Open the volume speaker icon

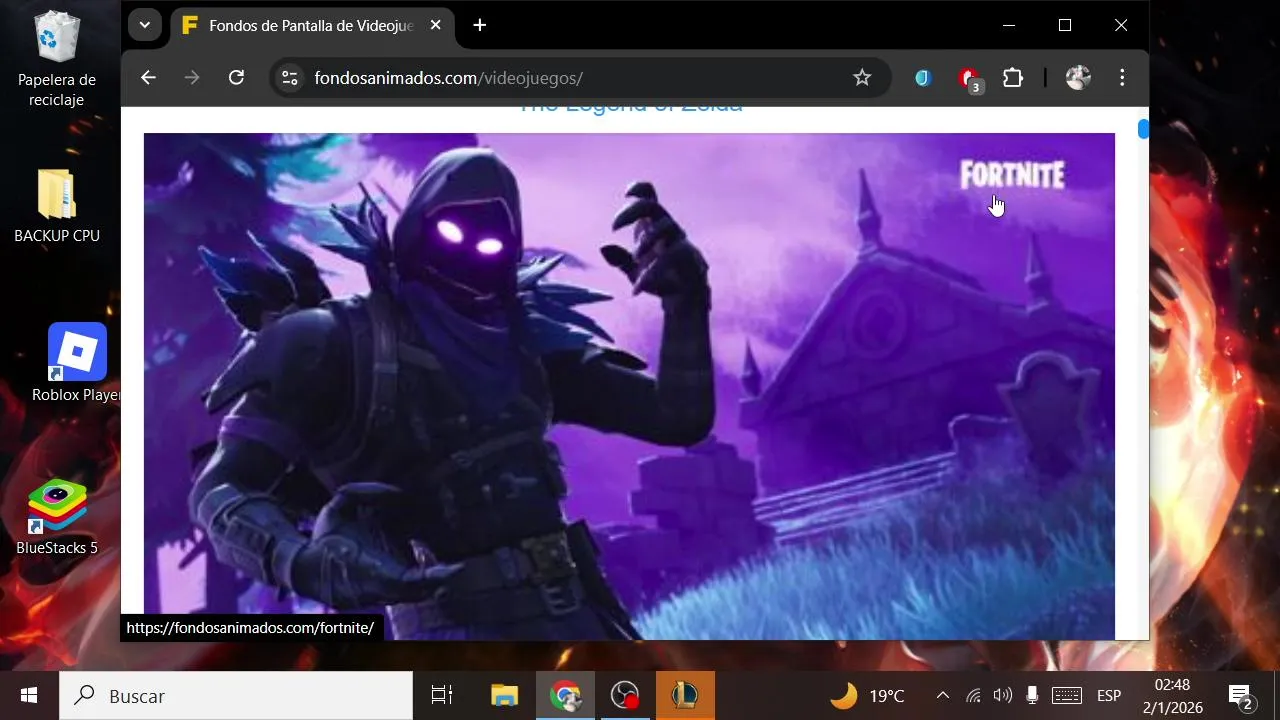point(1003,695)
